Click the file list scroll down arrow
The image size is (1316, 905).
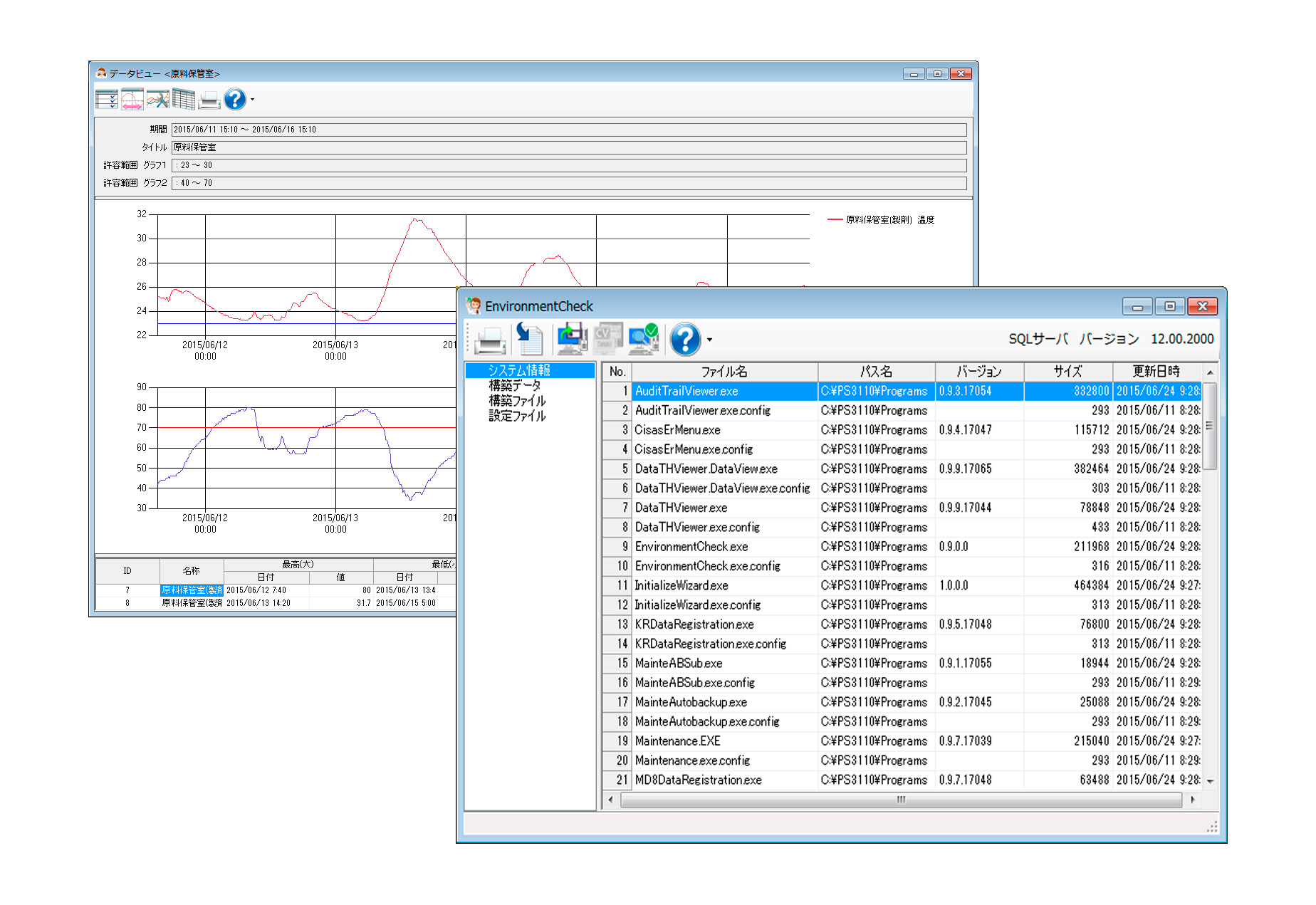(x=1209, y=781)
